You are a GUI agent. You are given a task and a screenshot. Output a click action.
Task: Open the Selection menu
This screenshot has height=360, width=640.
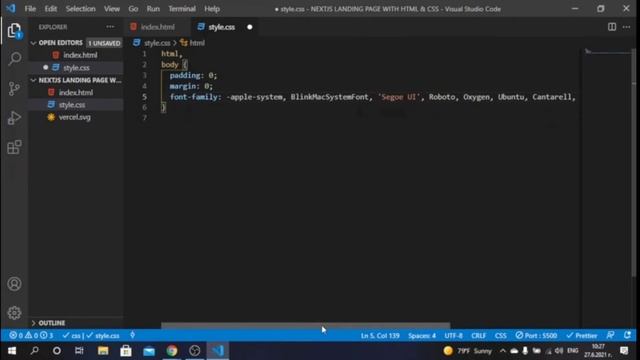pos(80,9)
